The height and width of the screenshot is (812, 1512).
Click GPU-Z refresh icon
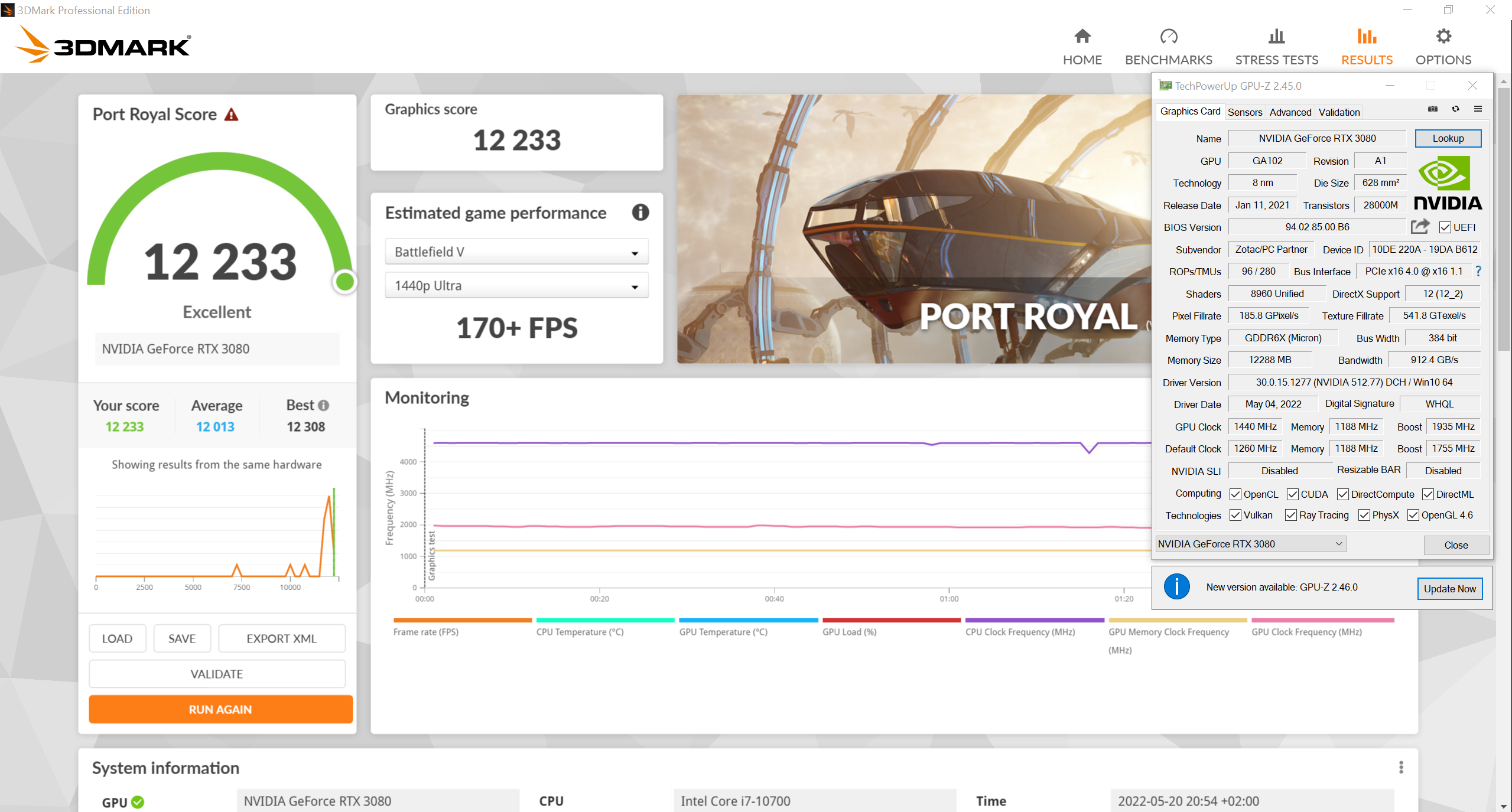(1455, 109)
